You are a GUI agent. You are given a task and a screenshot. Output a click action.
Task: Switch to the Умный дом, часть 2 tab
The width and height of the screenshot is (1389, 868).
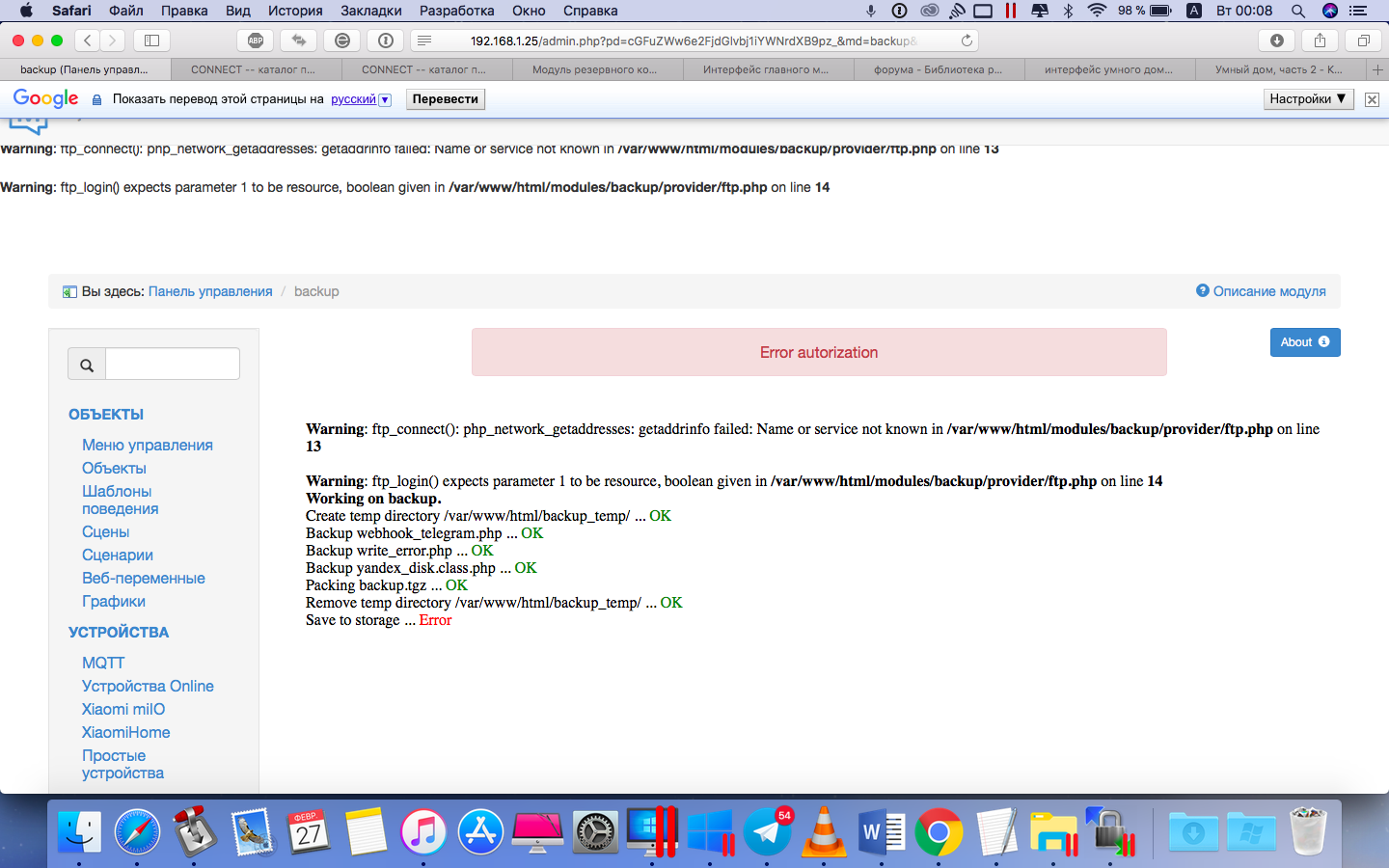click(1280, 69)
